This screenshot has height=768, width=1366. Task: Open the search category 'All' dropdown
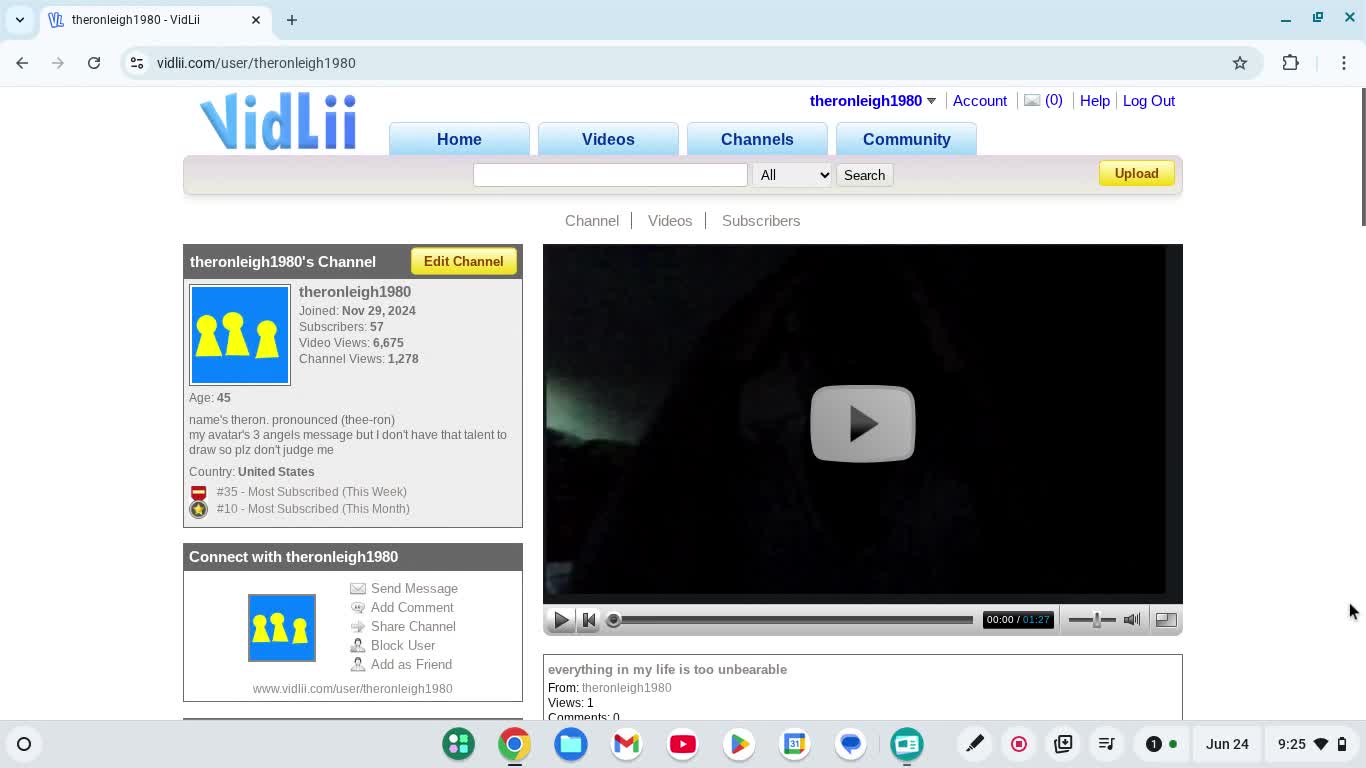click(792, 175)
